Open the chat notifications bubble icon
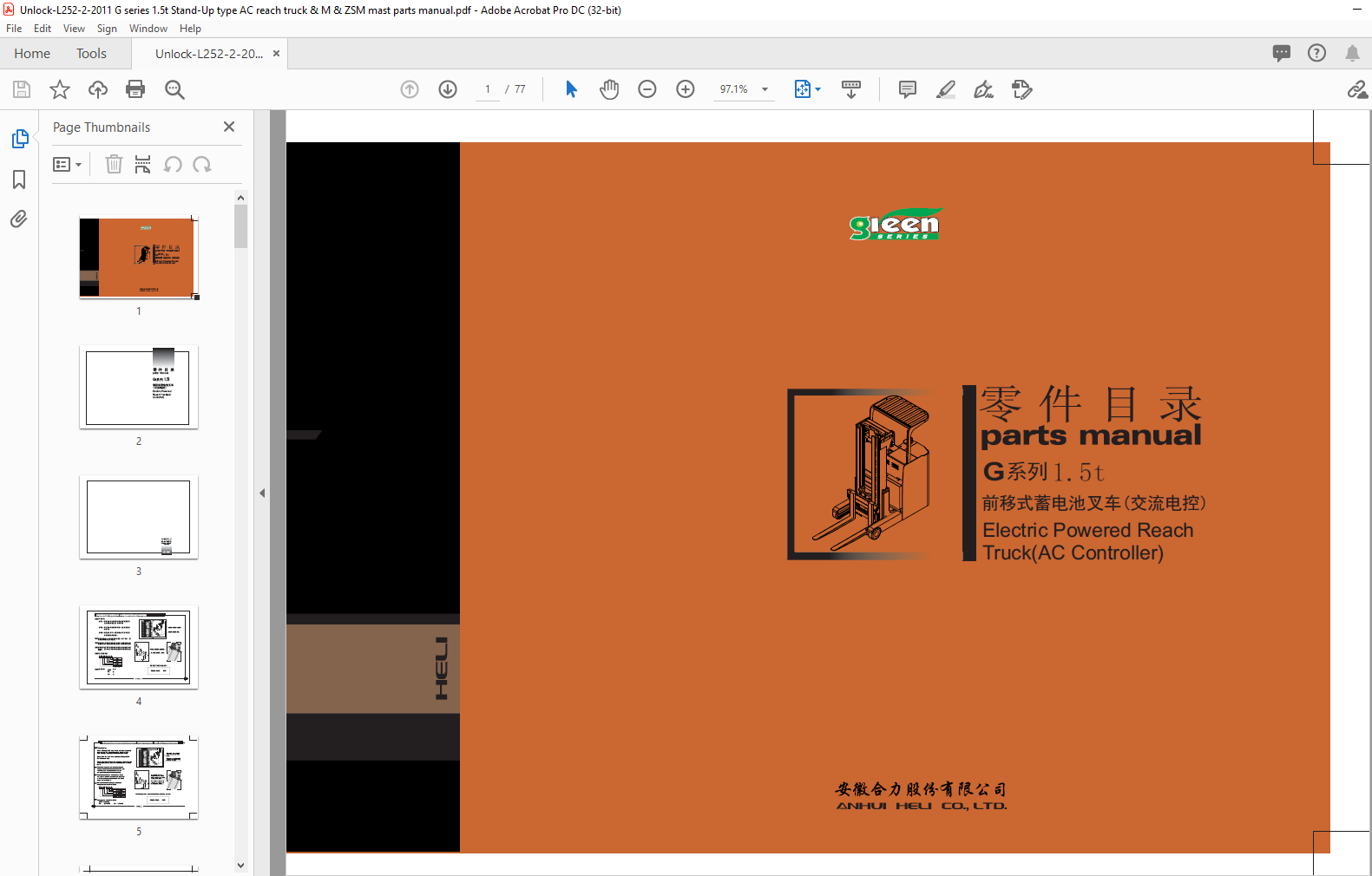This screenshot has height=876, width=1372. click(1282, 53)
